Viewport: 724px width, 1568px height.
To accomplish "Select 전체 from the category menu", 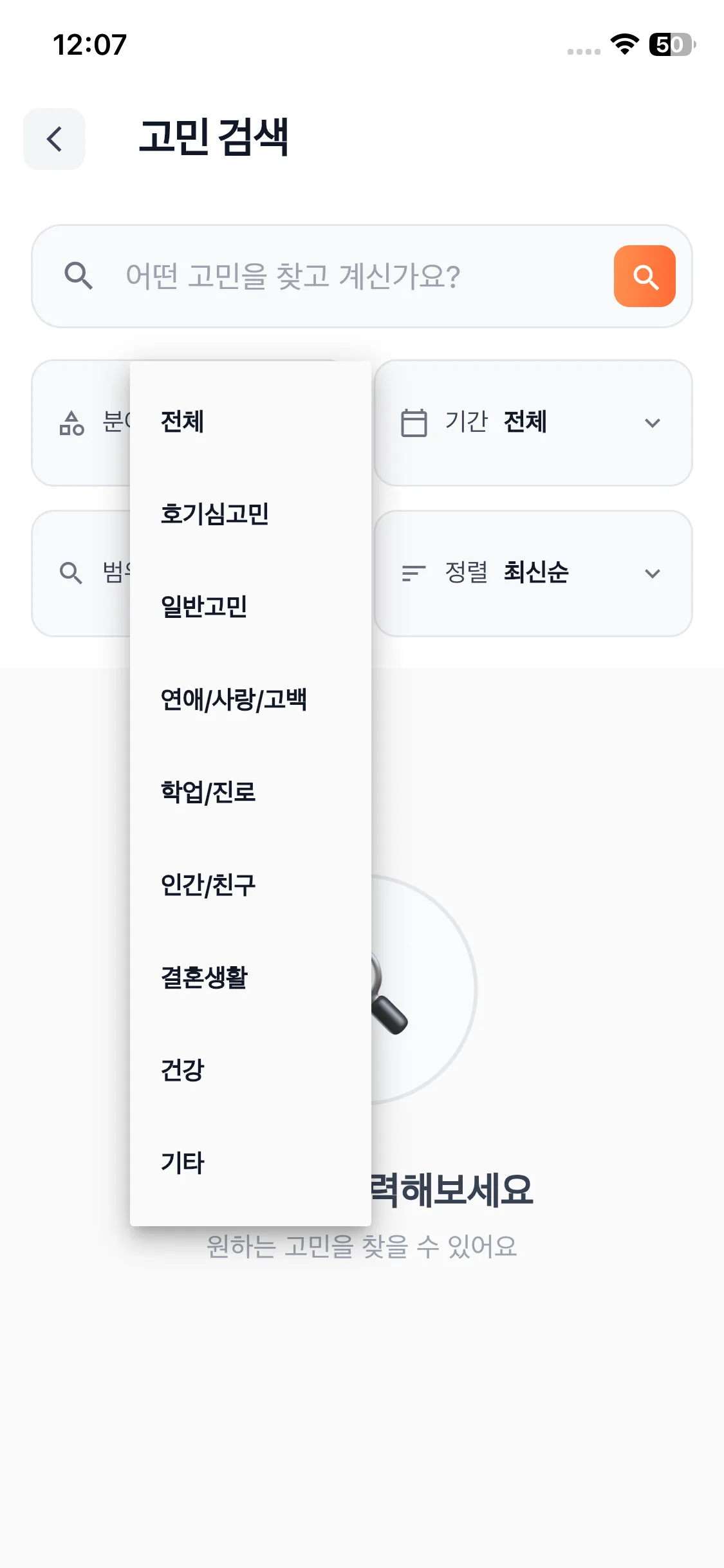I will coord(183,422).
